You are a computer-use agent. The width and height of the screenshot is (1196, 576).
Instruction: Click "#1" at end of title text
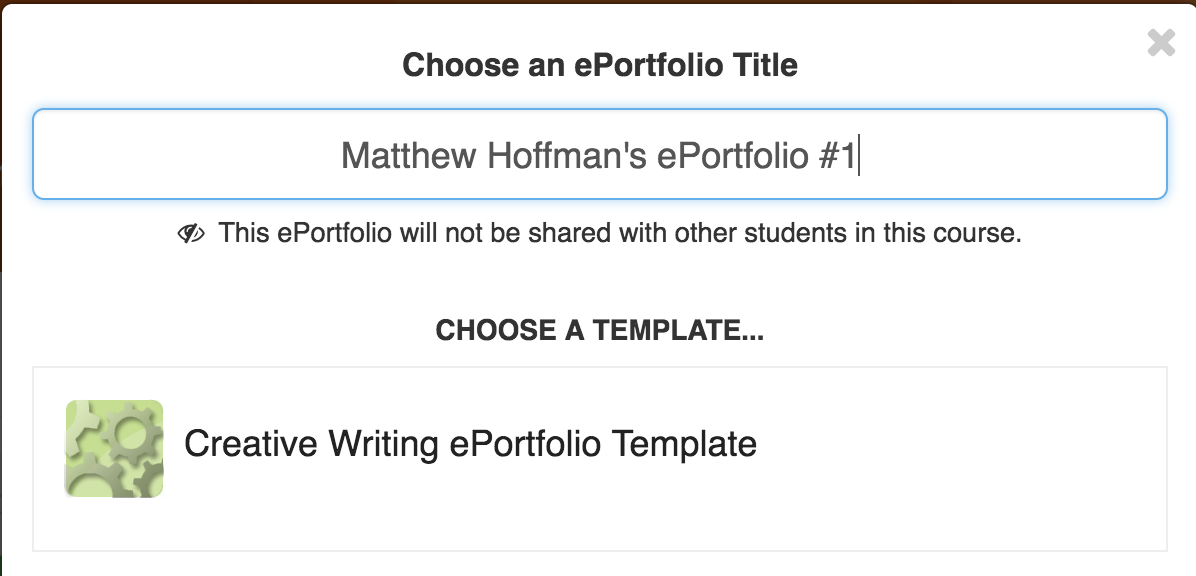pyautogui.click(x=835, y=156)
